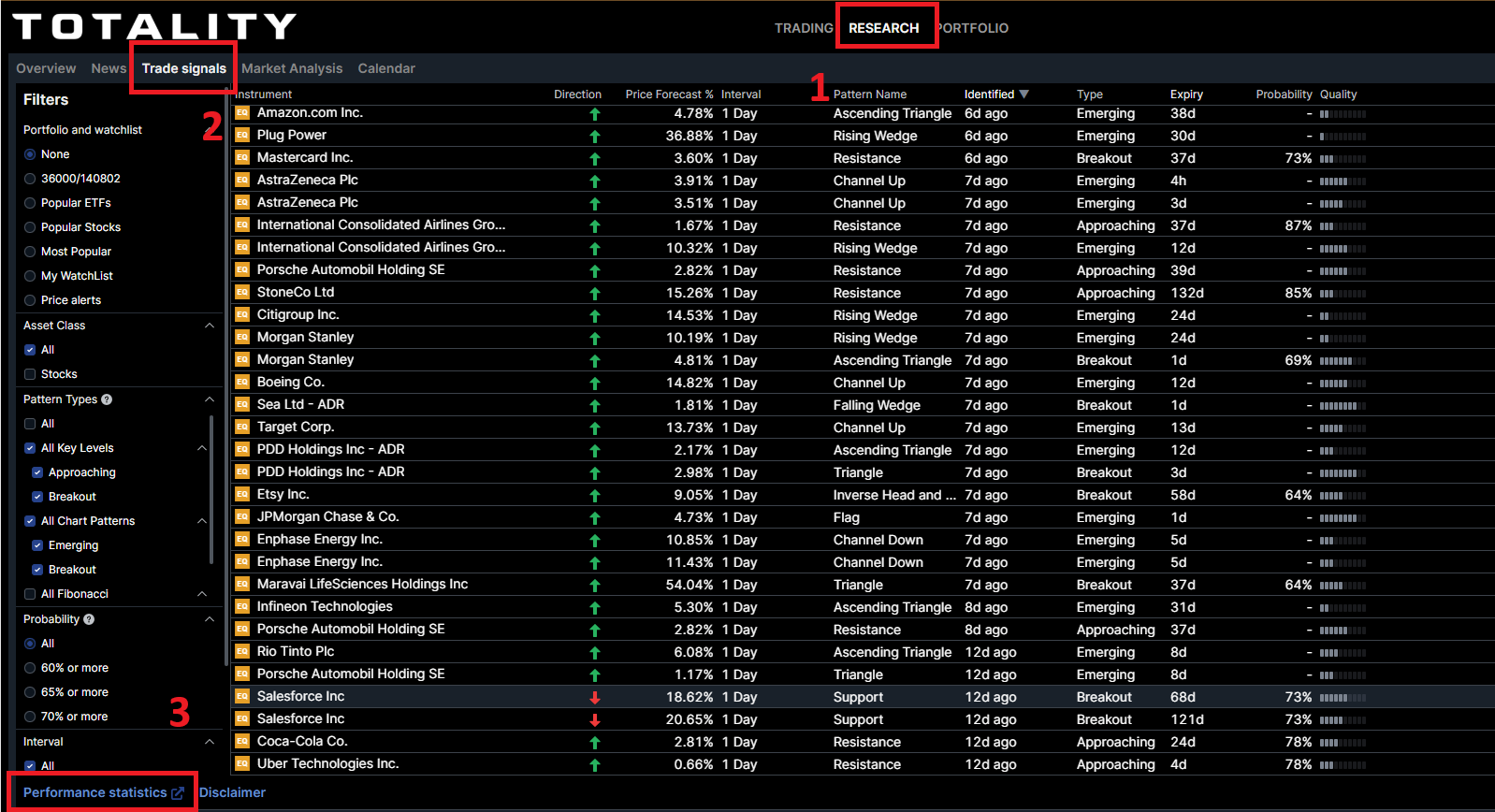The width and height of the screenshot is (1495, 812).
Task: Collapse the All Key Levels group
Action: pos(202,448)
